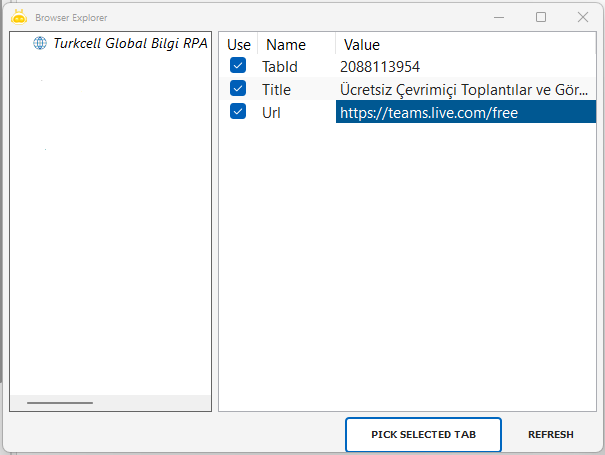Close the Browser Explorer window

583,17
